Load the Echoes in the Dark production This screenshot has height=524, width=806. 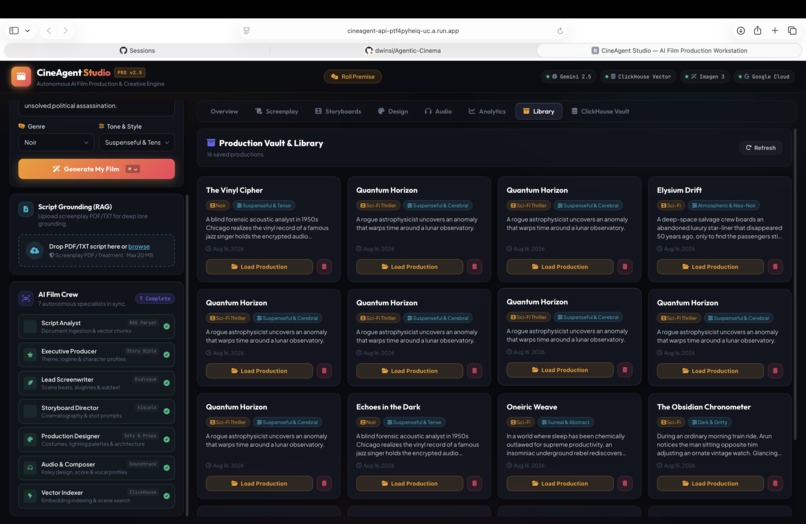pos(409,483)
